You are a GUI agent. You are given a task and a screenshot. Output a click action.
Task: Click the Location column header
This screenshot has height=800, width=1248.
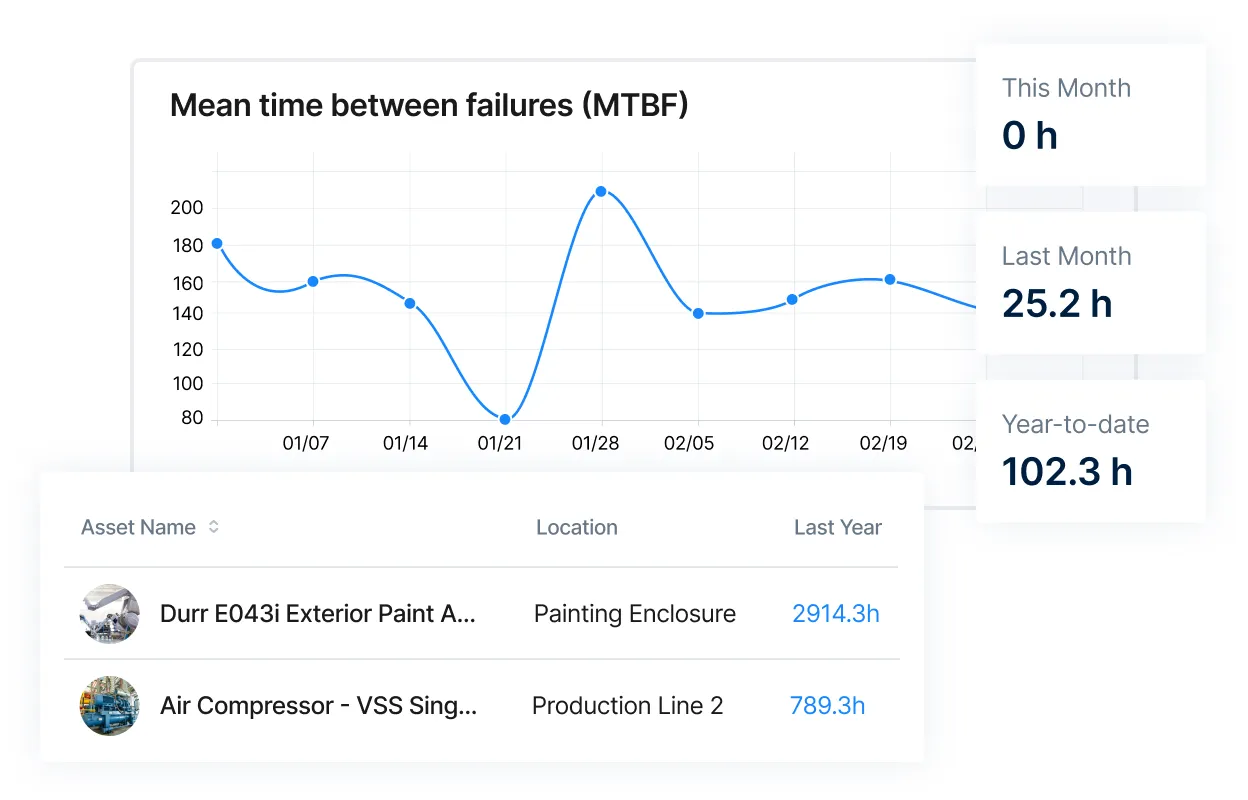(577, 527)
